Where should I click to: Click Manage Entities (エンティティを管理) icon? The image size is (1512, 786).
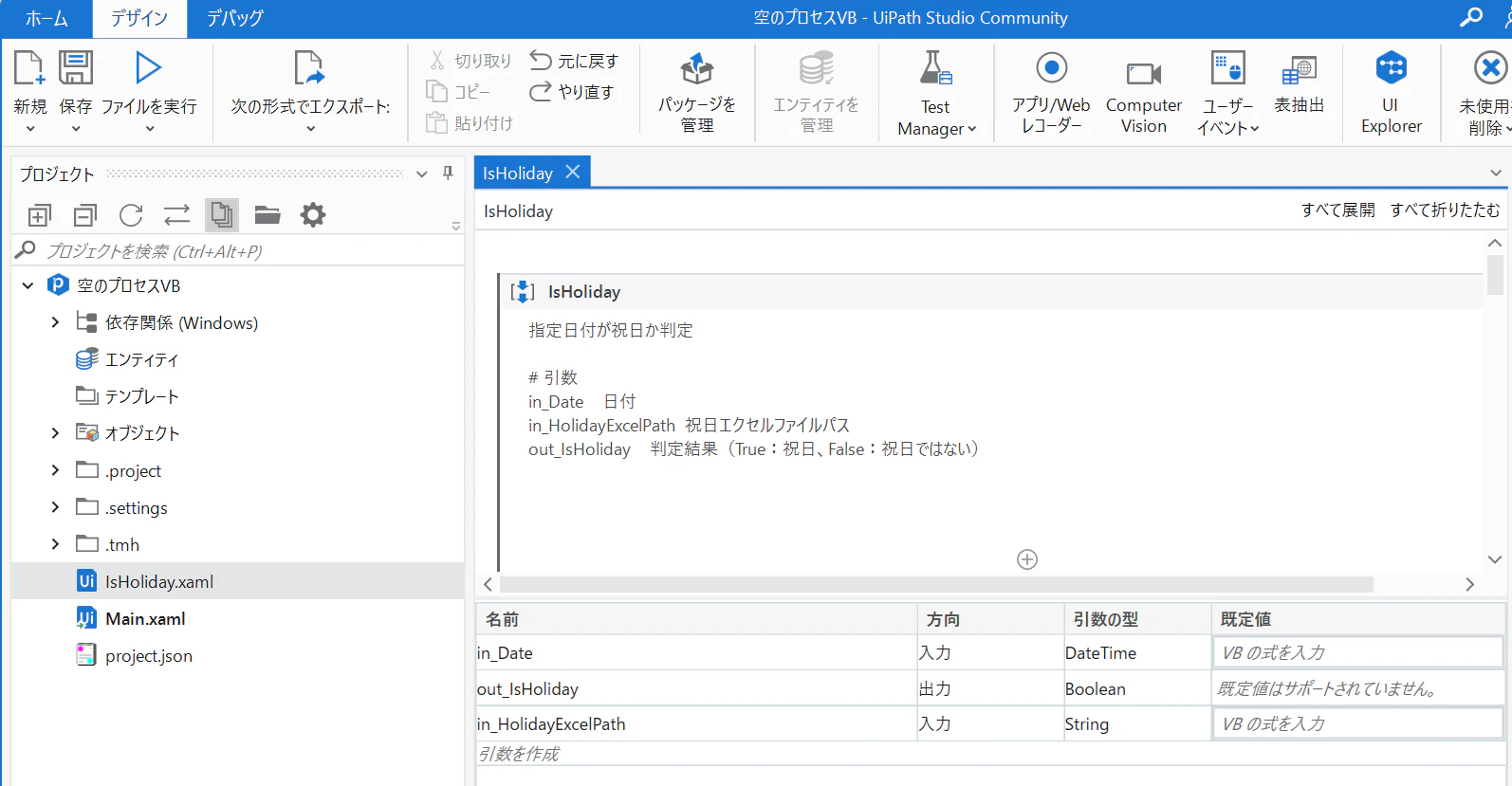tap(817, 68)
